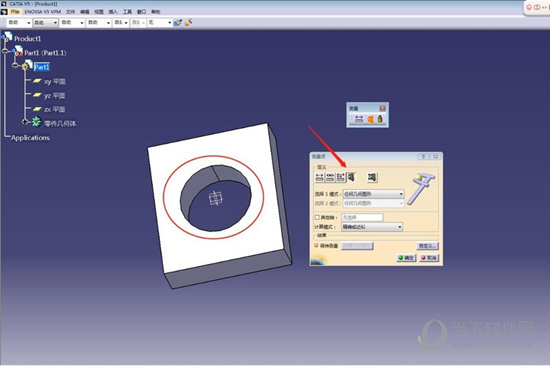Click the red Cancel button in dialog
Viewport: 550px width, 366px height.
(429, 258)
